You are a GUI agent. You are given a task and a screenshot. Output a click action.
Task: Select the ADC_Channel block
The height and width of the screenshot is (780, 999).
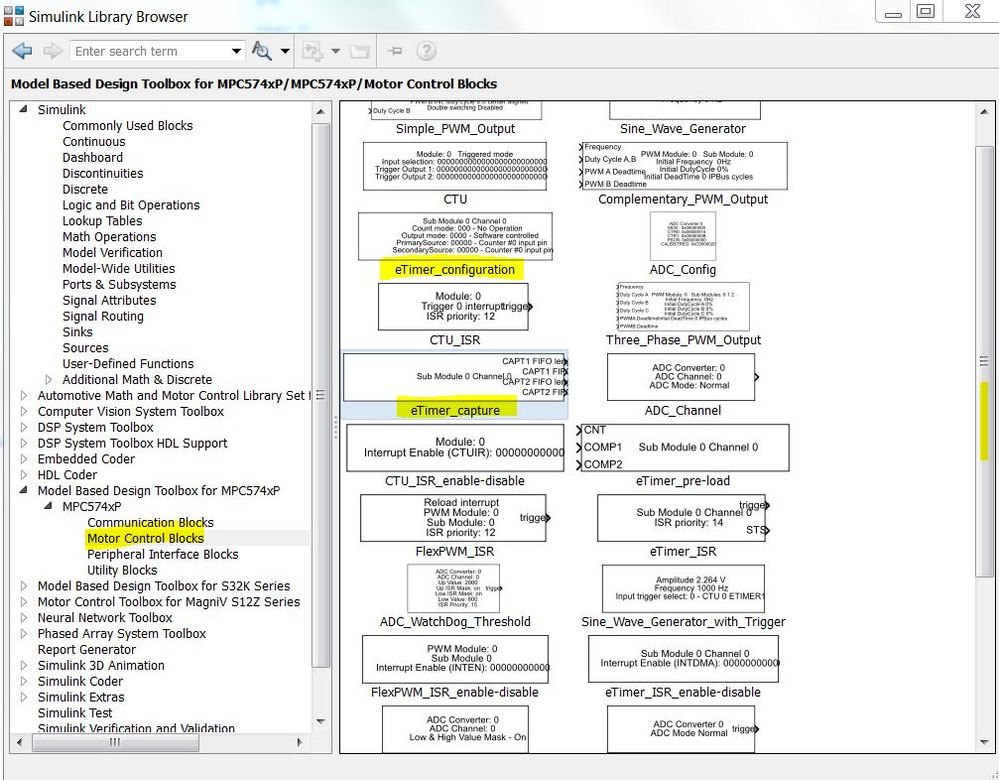pyautogui.click(x=682, y=377)
